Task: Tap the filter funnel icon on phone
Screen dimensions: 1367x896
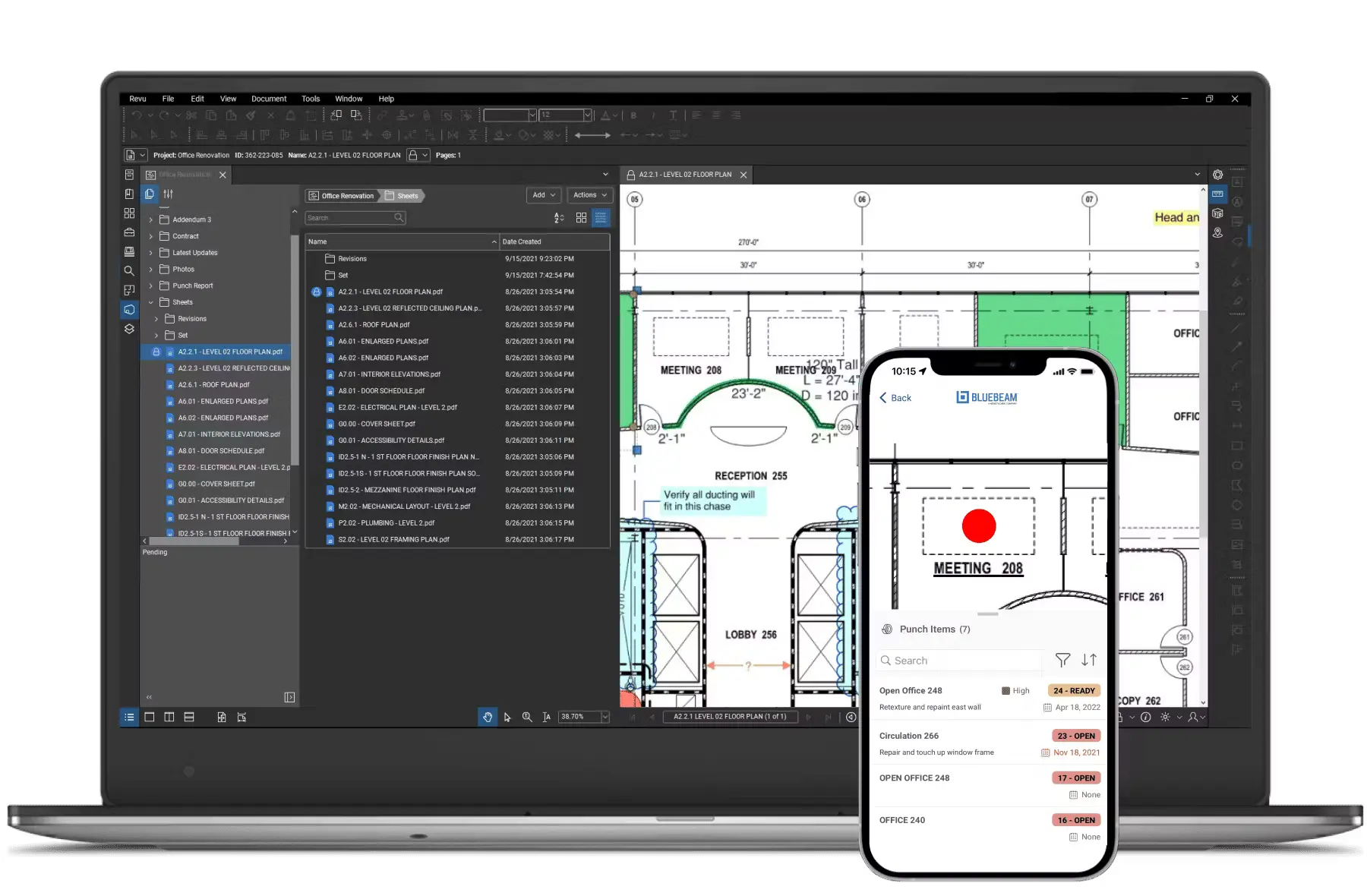Action: click(1062, 661)
